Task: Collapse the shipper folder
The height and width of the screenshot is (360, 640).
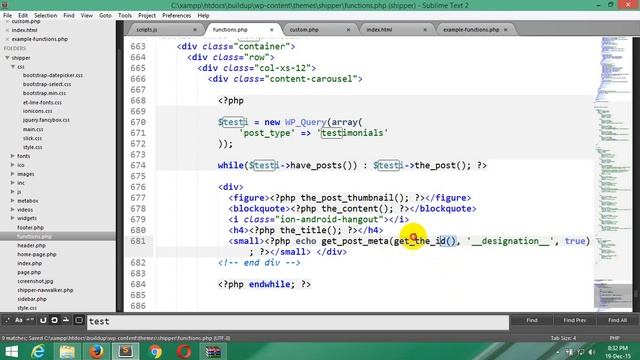Action: (x=7, y=58)
